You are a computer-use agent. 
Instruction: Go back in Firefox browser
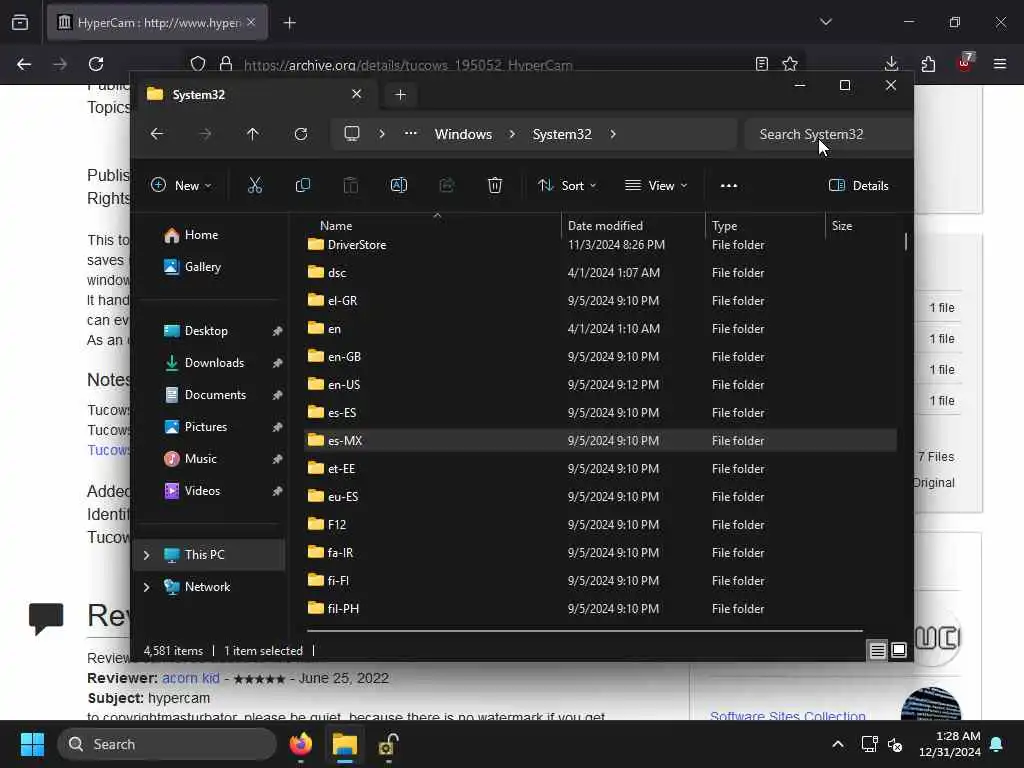point(24,64)
